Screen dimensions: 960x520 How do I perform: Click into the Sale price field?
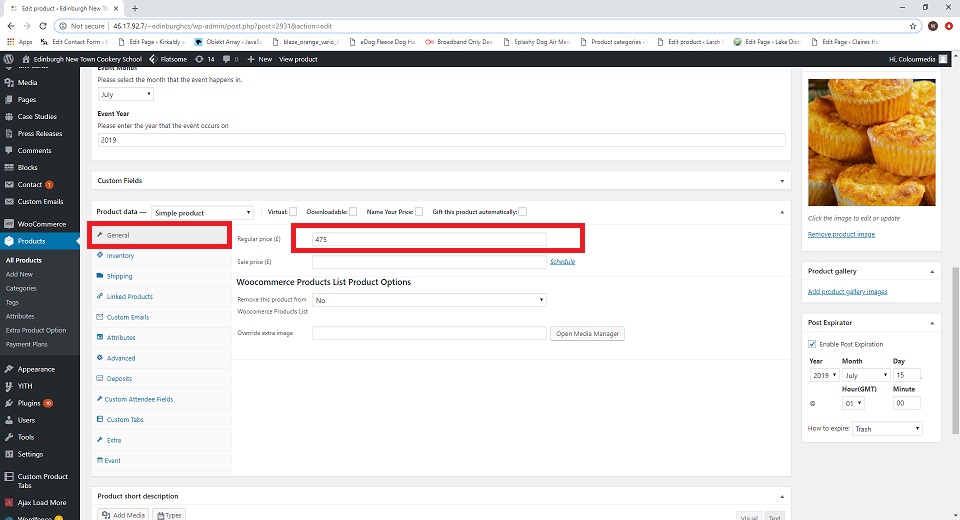[429, 262]
